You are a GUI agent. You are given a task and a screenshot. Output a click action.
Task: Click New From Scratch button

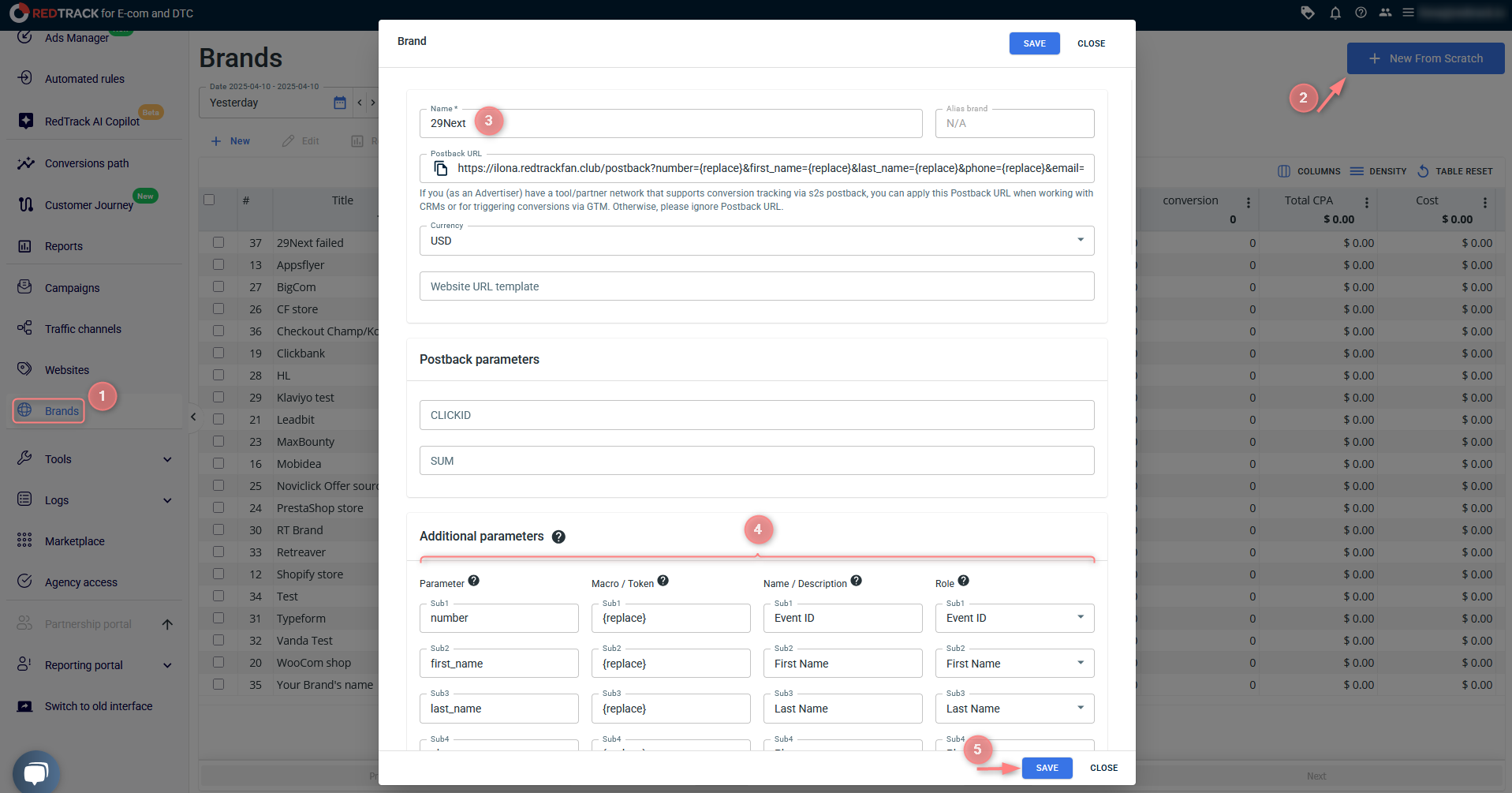click(x=1425, y=58)
